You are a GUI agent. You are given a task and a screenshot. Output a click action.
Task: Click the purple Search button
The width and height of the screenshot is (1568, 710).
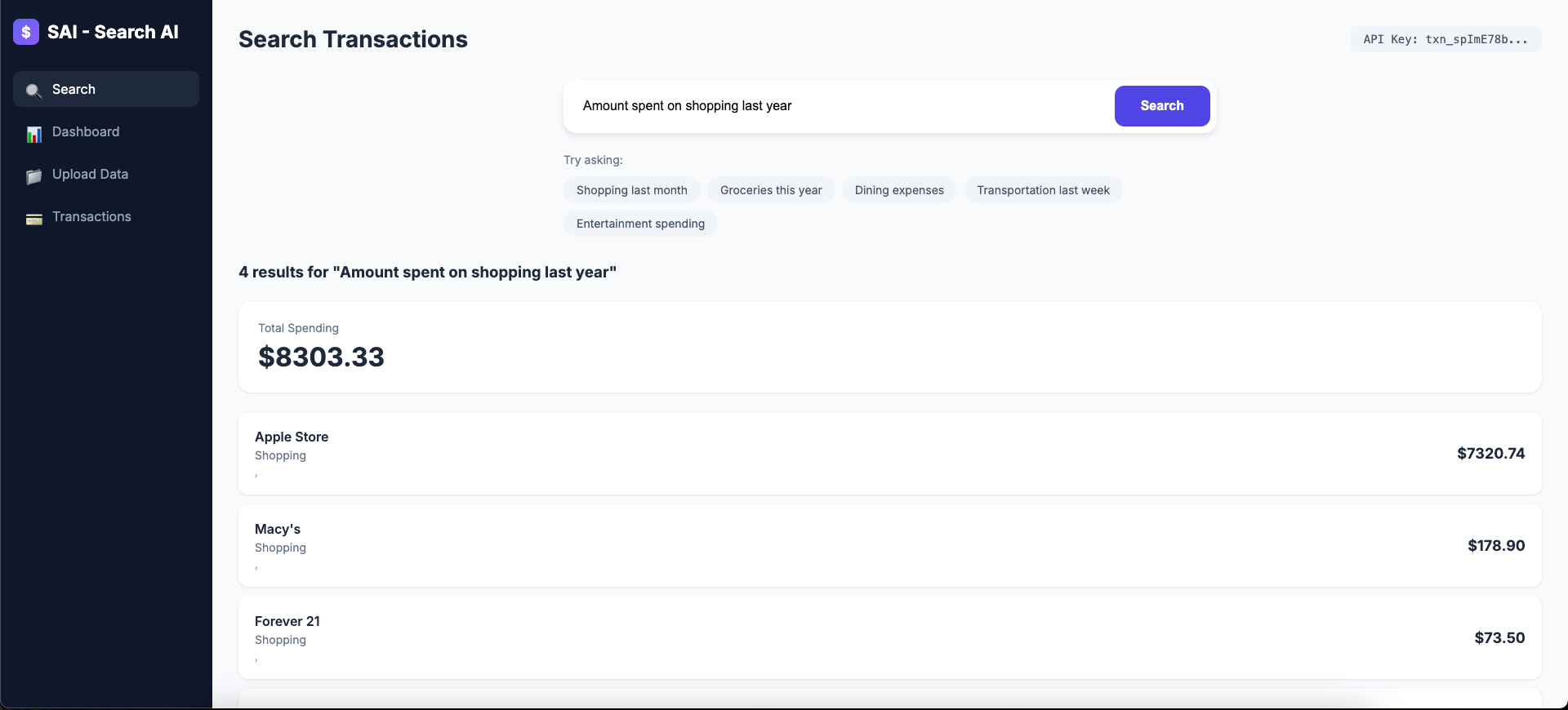pos(1162,106)
